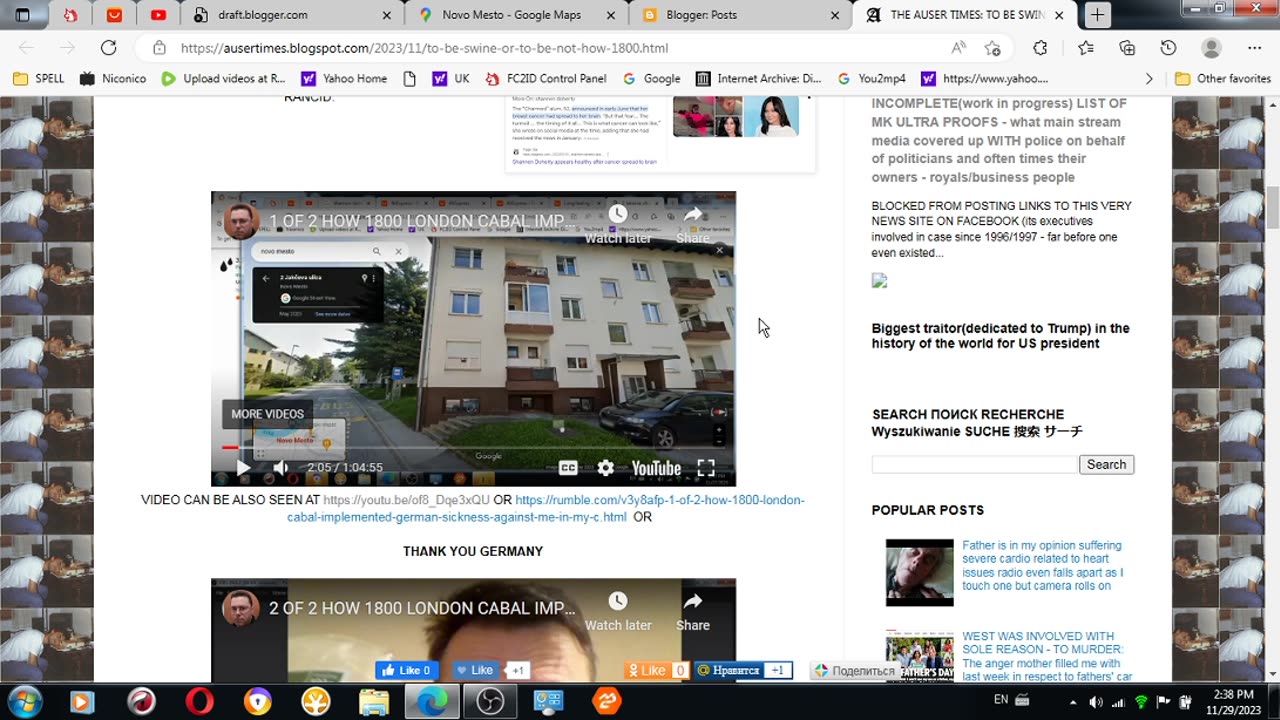Open browser History icon
This screenshot has width=1280, height=720.
tap(1168, 48)
